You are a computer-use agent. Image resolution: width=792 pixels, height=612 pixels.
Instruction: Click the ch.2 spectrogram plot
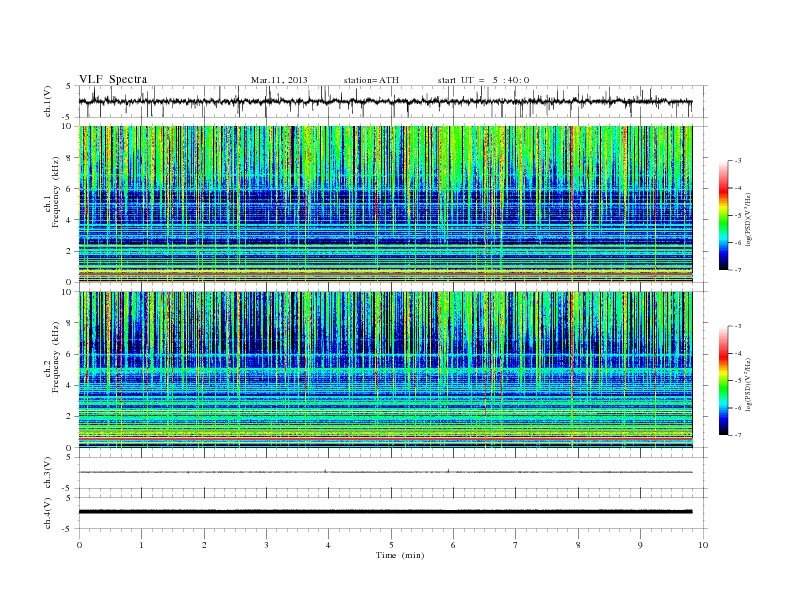385,370
